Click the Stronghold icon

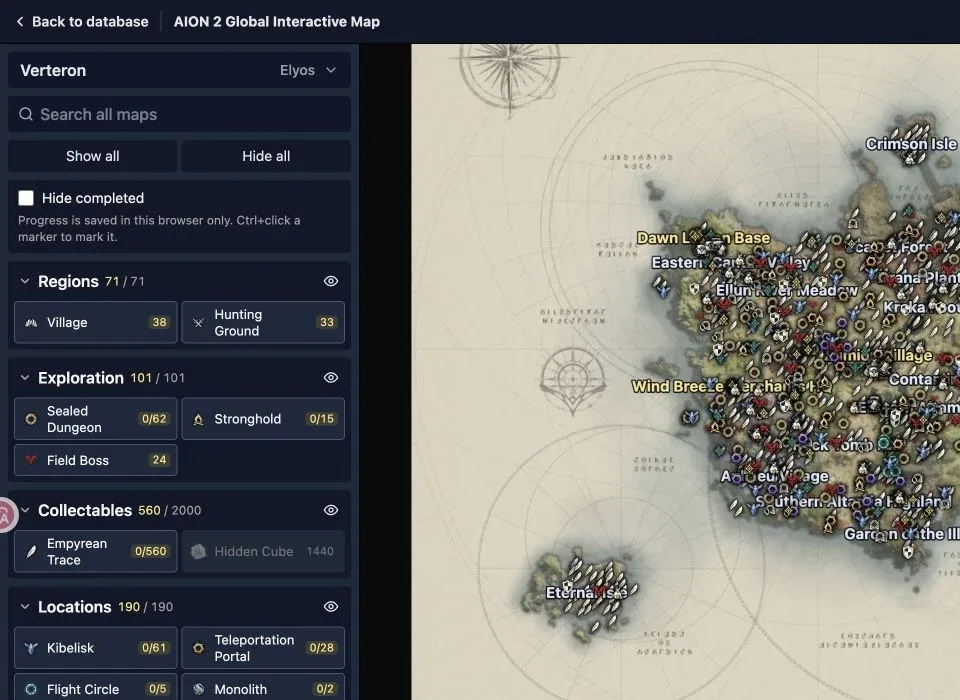[198, 419]
